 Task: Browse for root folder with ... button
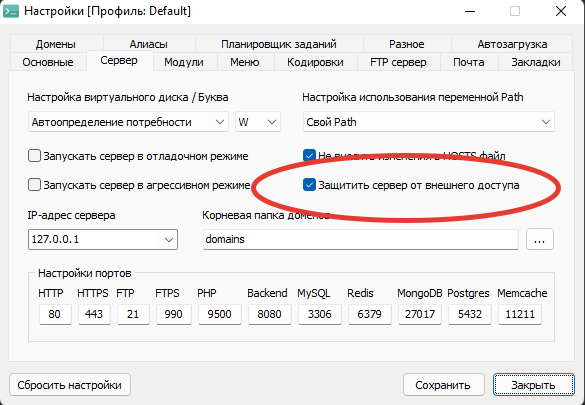pos(540,239)
